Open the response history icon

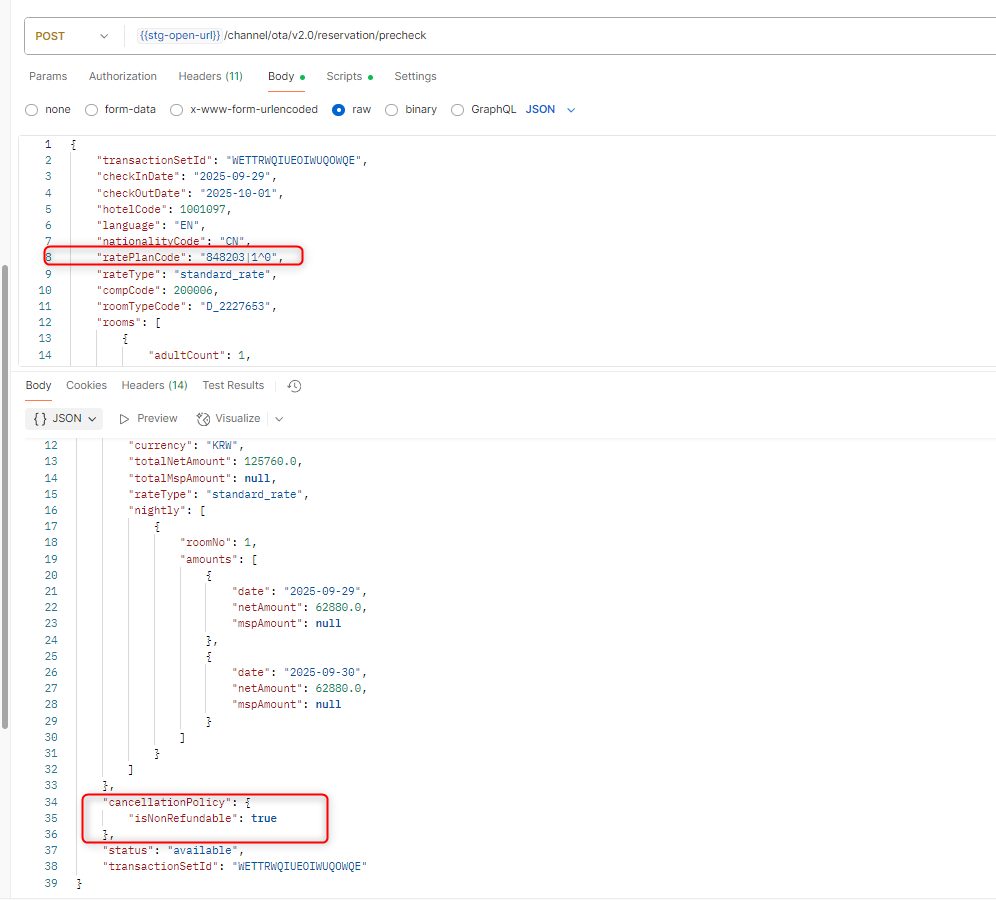[x=294, y=386]
